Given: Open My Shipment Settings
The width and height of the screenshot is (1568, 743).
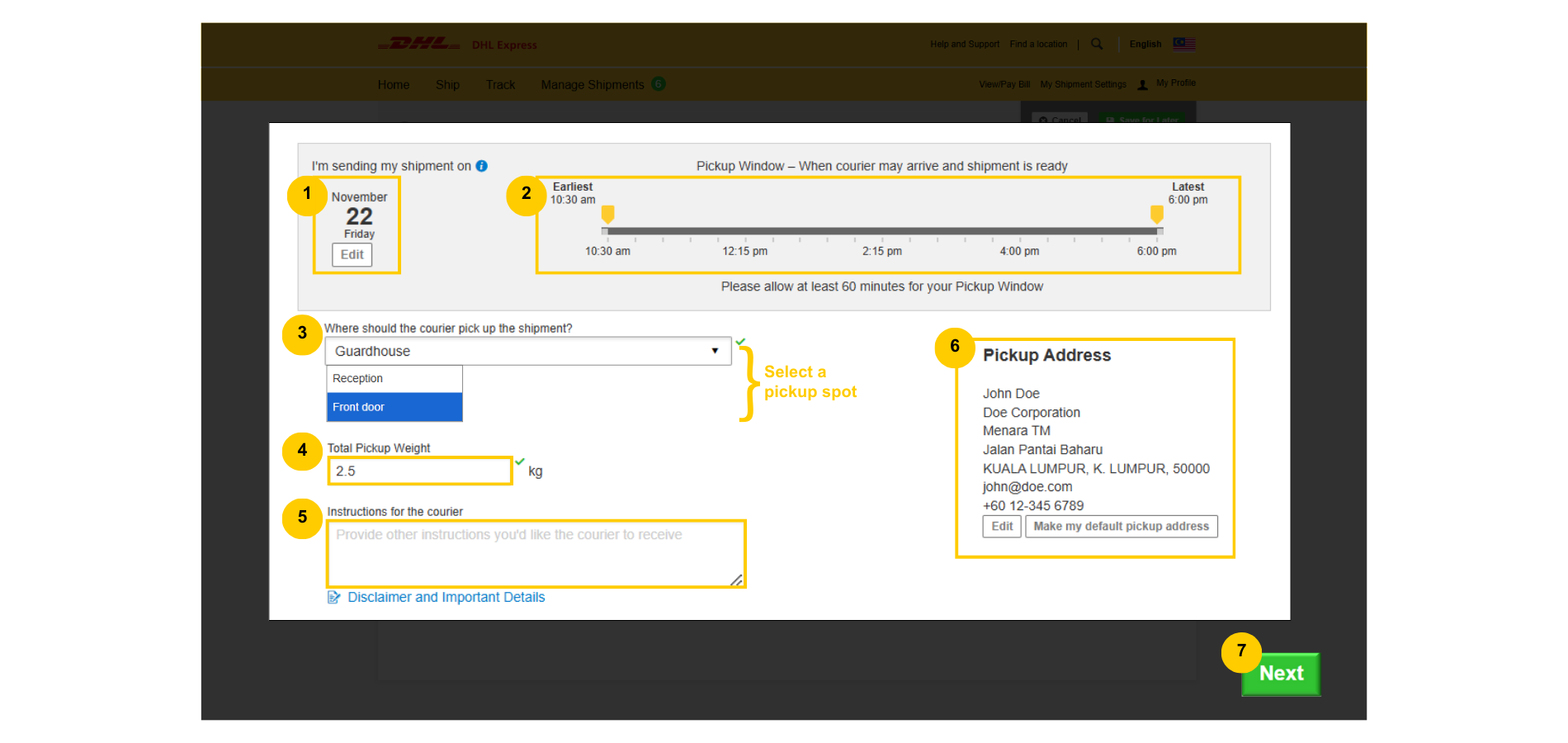Looking at the screenshot, I should (1083, 84).
